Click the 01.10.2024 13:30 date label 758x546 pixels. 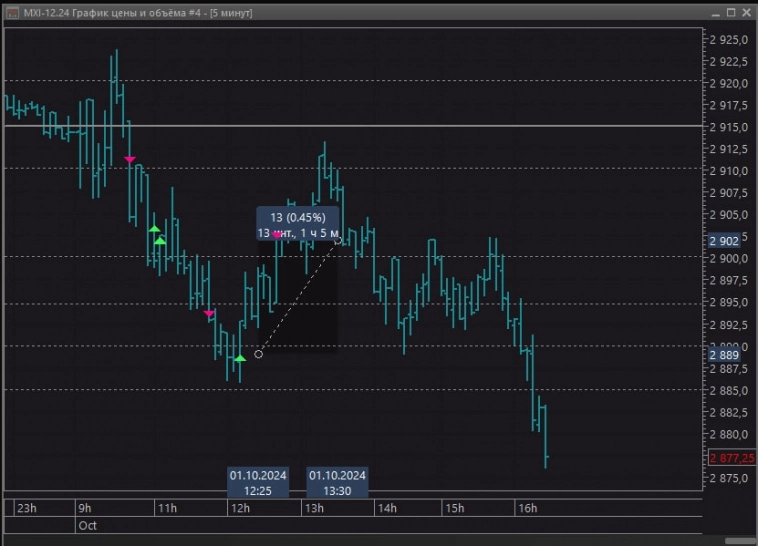coord(337,482)
